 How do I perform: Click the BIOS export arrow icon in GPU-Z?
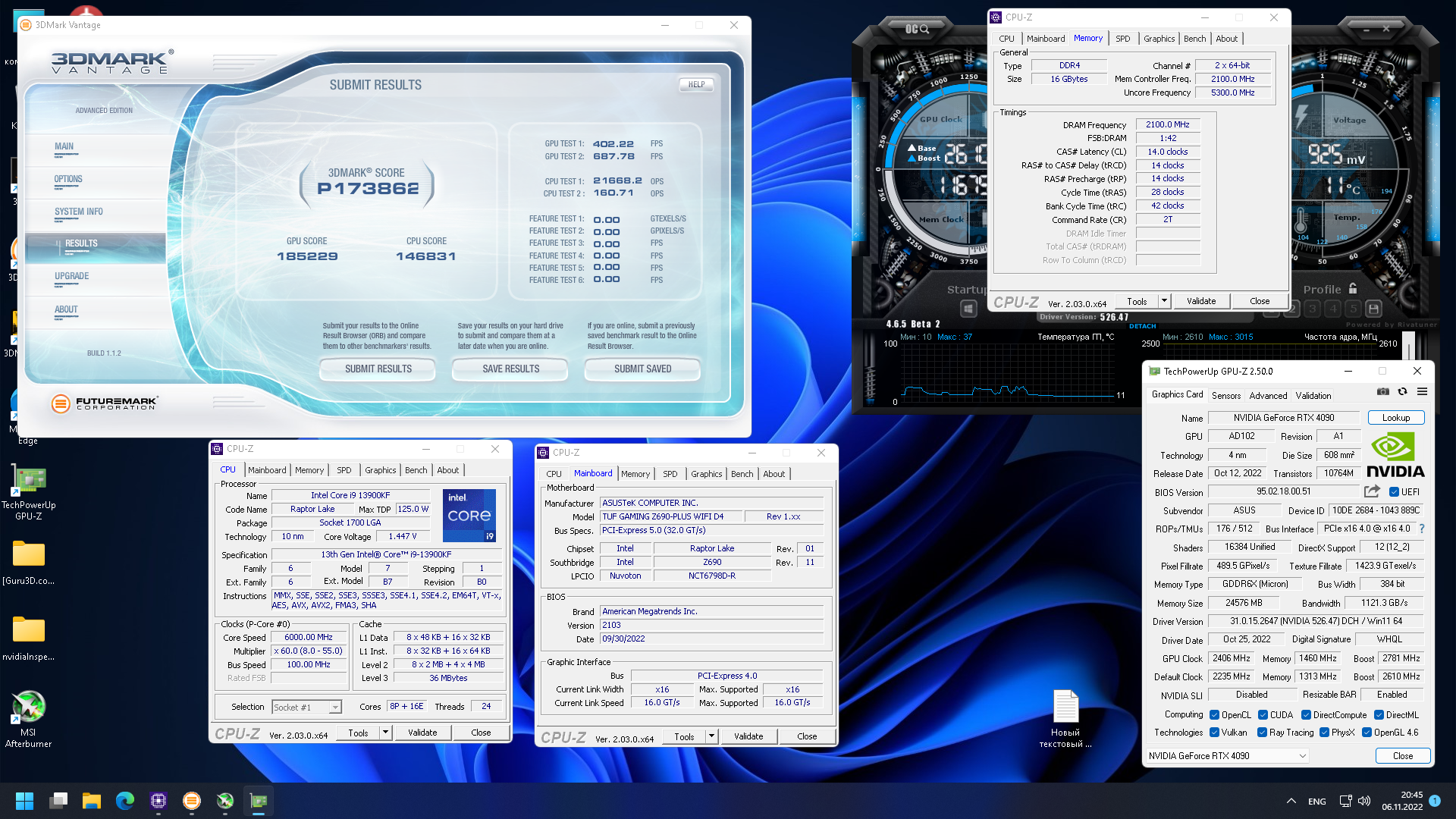pos(1372,491)
